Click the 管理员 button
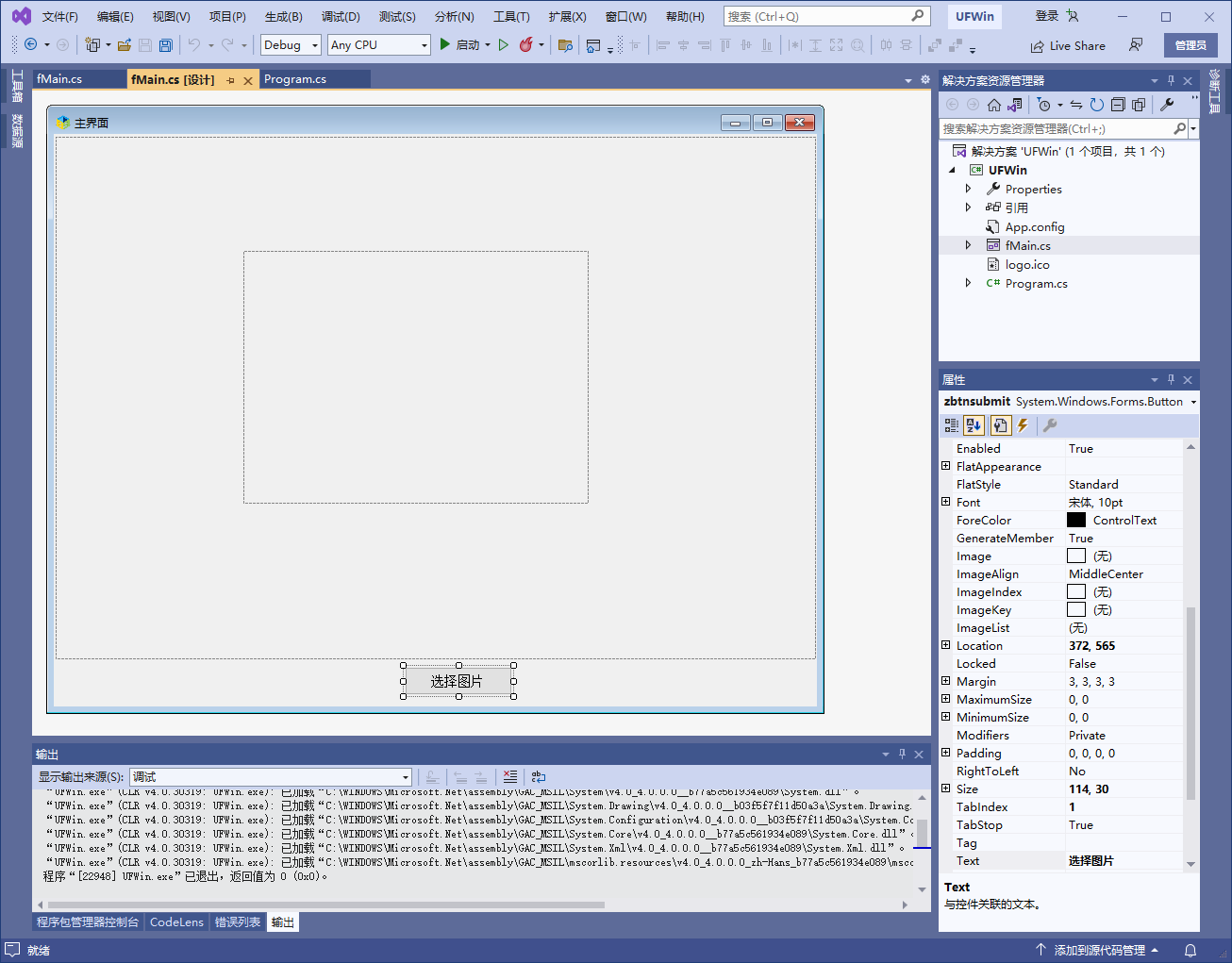The width and height of the screenshot is (1232, 963). (1190, 45)
